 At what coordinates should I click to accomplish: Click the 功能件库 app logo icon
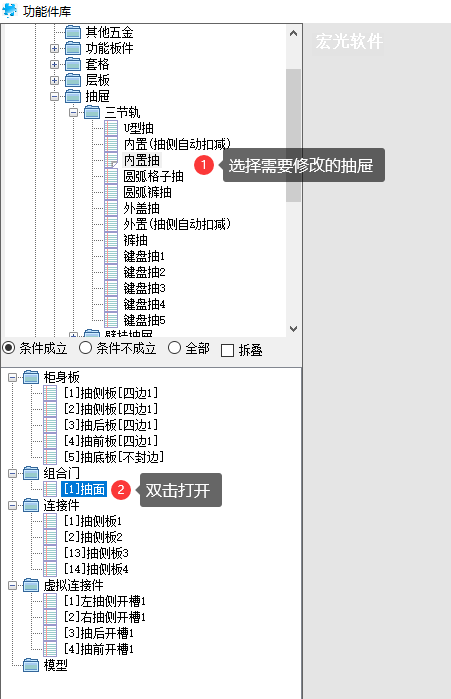[x=9, y=10]
